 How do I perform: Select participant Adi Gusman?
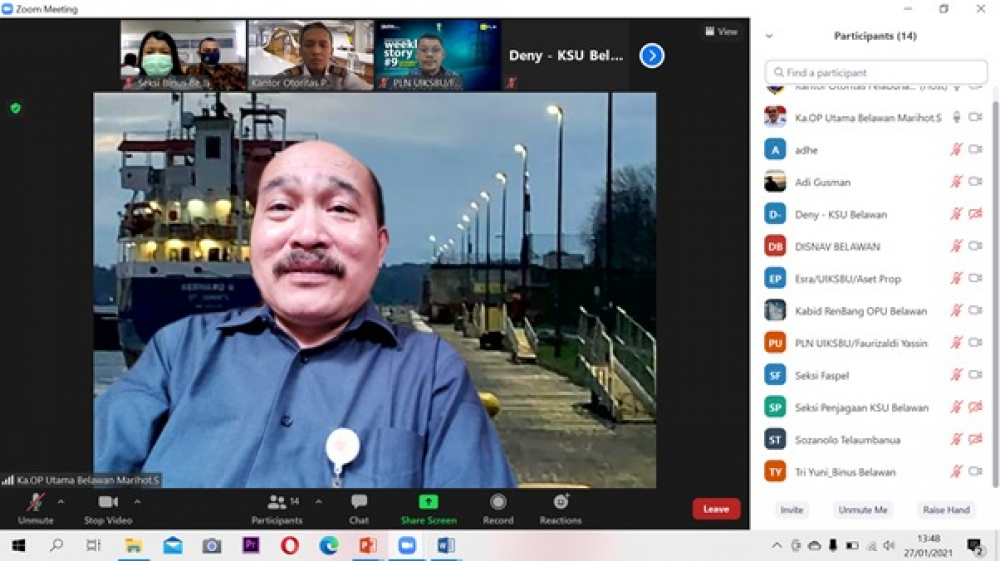(876, 182)
